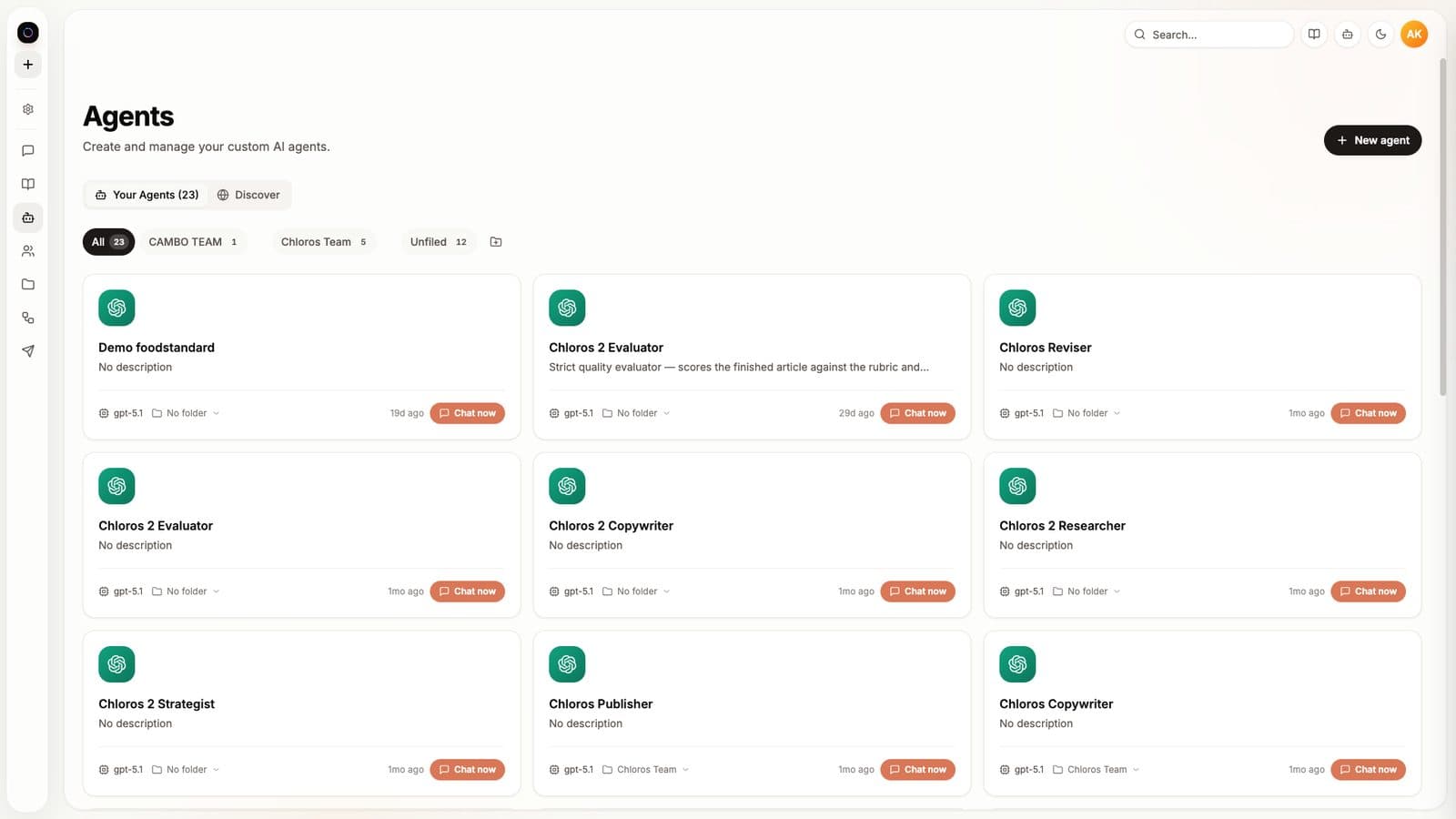The height and width of the screenshot is (819, 1456).
Task: Click the folder icon in the left sidebar
Action: (28, 284)
